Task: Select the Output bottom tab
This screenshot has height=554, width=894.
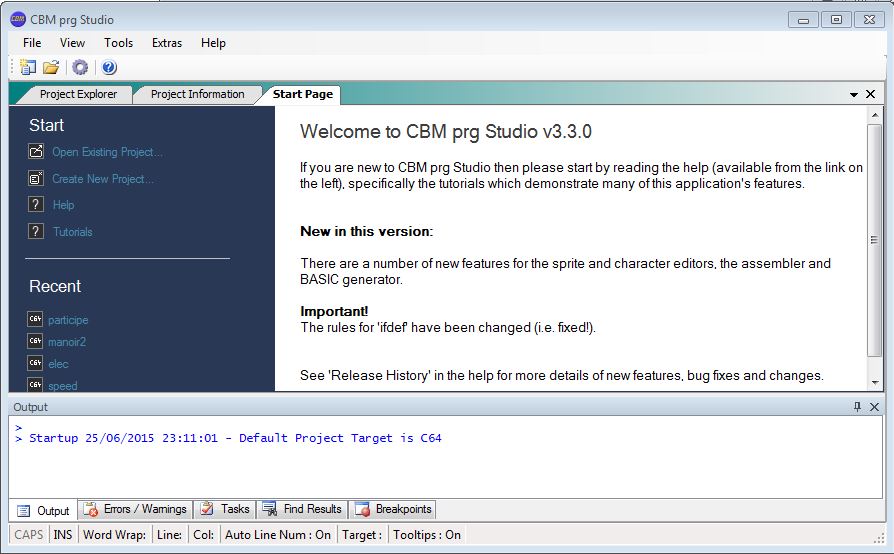Action: coord(43,510)
